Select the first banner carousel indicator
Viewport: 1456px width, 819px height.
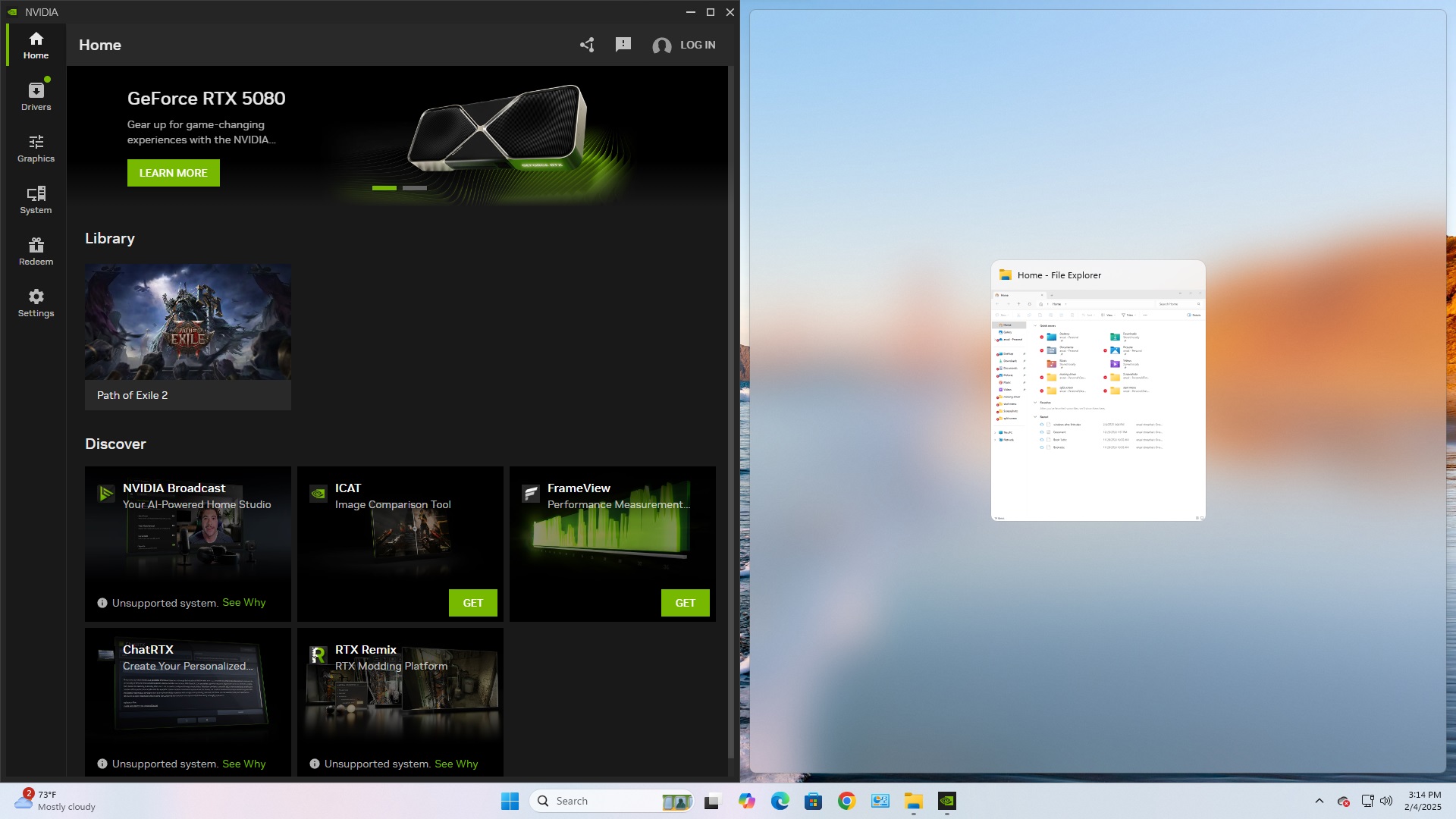click(x=384, y=187)
